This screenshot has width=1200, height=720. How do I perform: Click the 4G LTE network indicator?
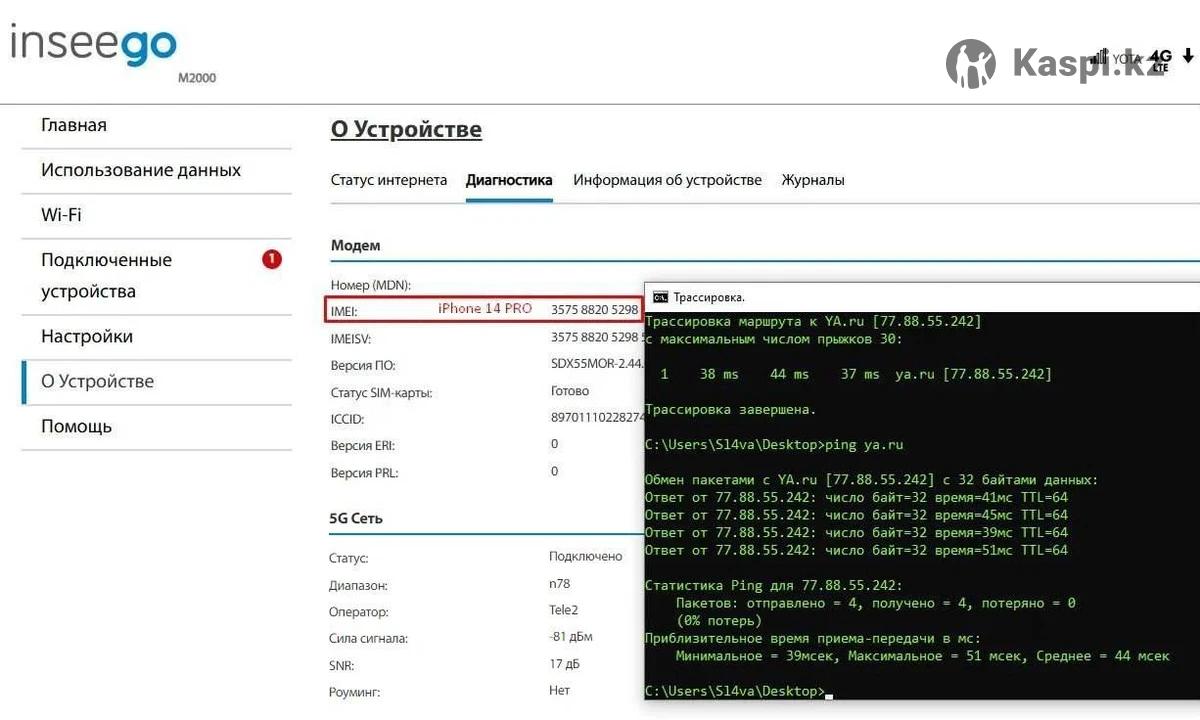pos(1160,60)
